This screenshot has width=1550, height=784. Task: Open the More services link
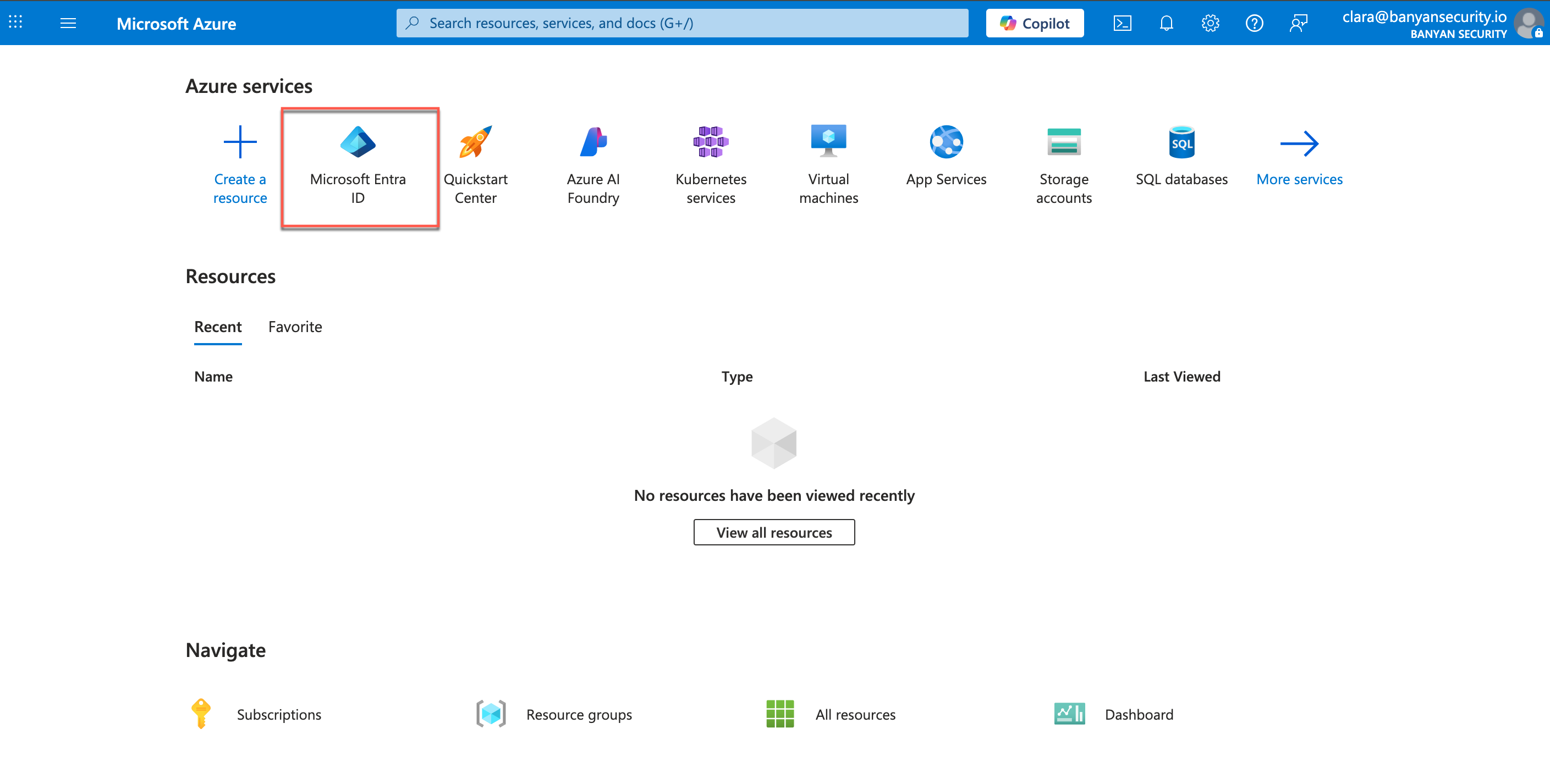pyautogui.click(x=1299, y=179)
